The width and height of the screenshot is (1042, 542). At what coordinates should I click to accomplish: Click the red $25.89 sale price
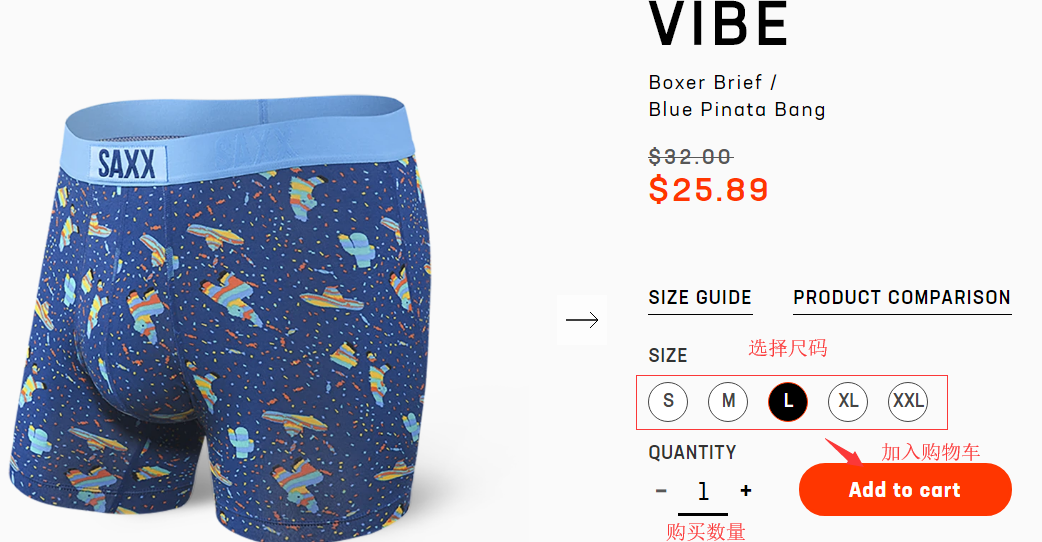point(708,190)
